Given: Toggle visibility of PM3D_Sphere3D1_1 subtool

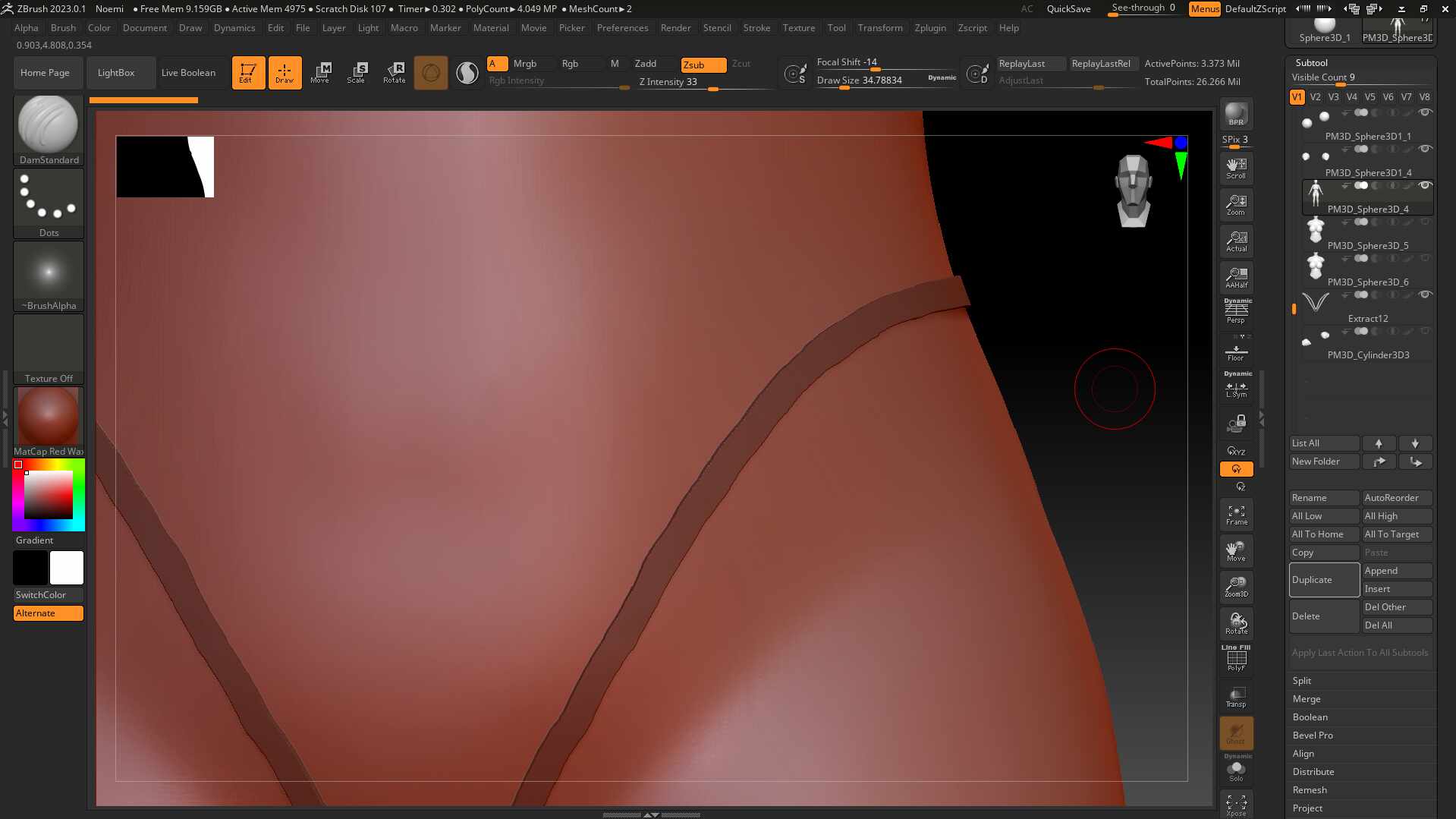Looking at the screenshot, I should (1425, 112).
